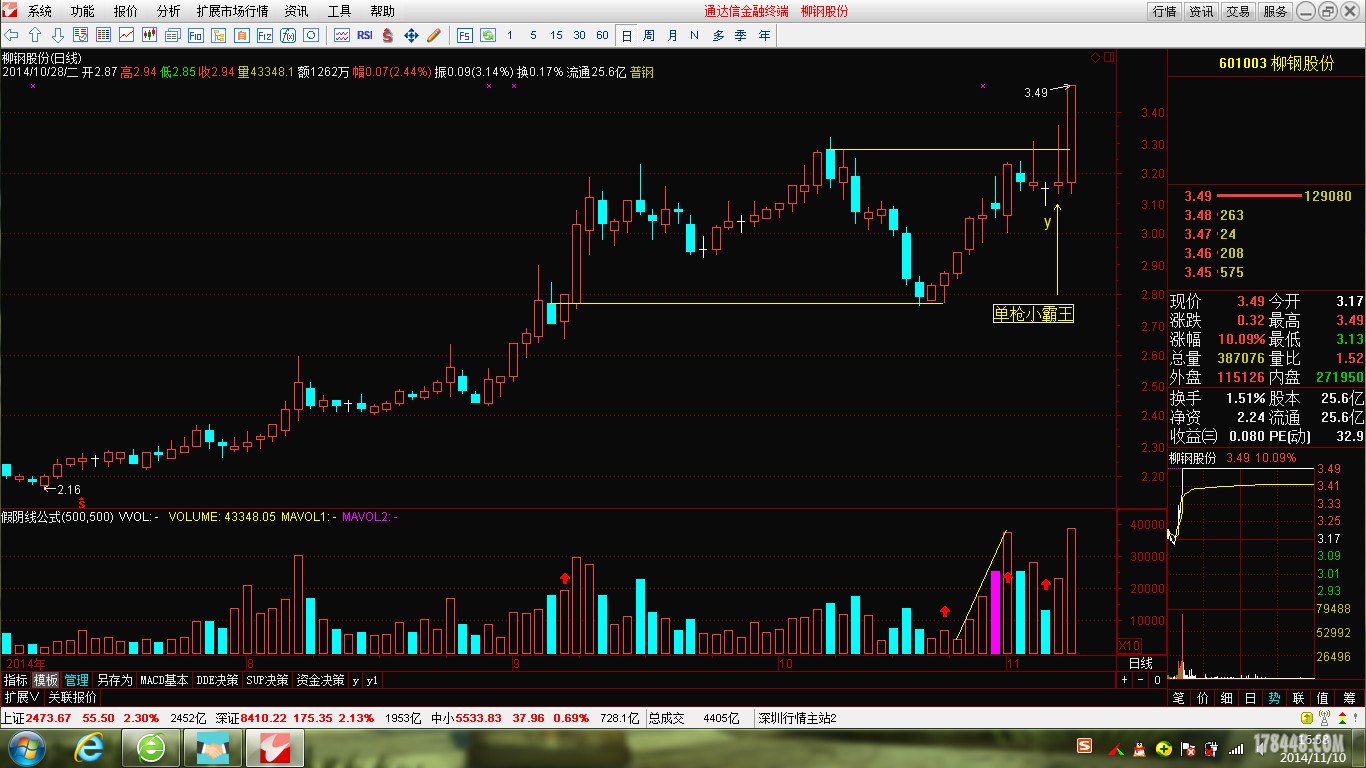
Task: Open the quote list grid icon
Action: [103, 35]
